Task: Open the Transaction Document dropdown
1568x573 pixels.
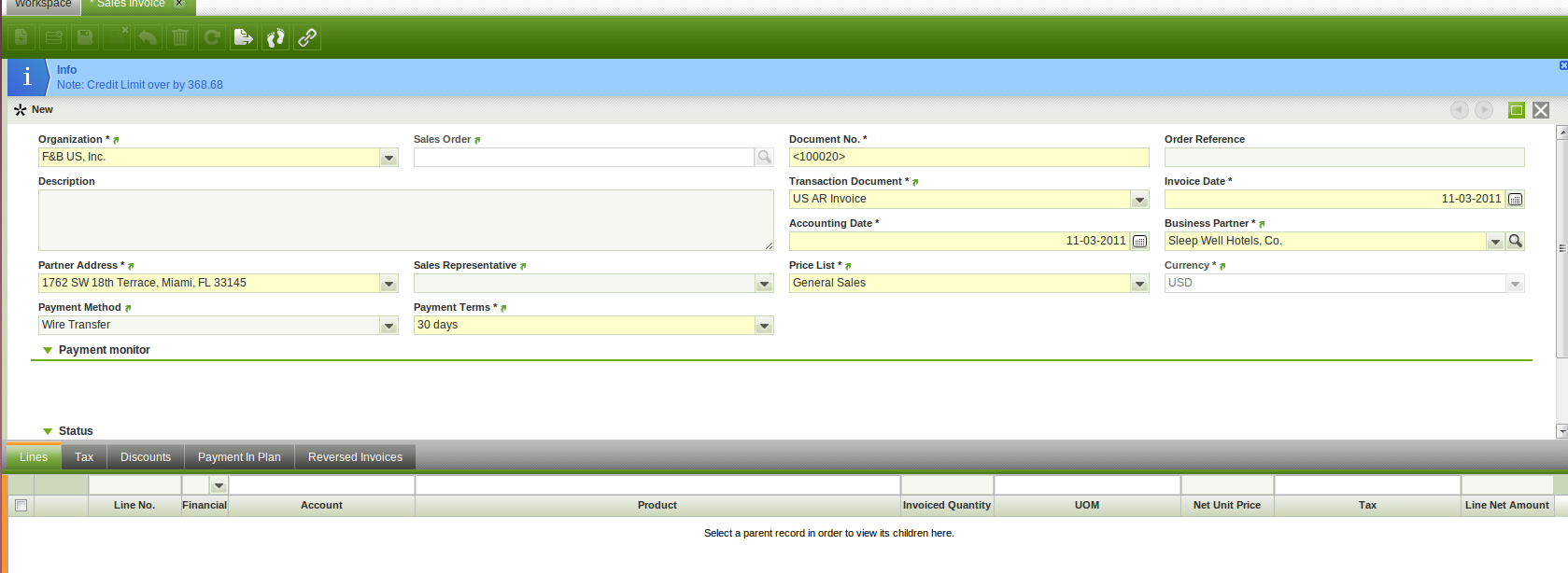Action: point(1139,200)
